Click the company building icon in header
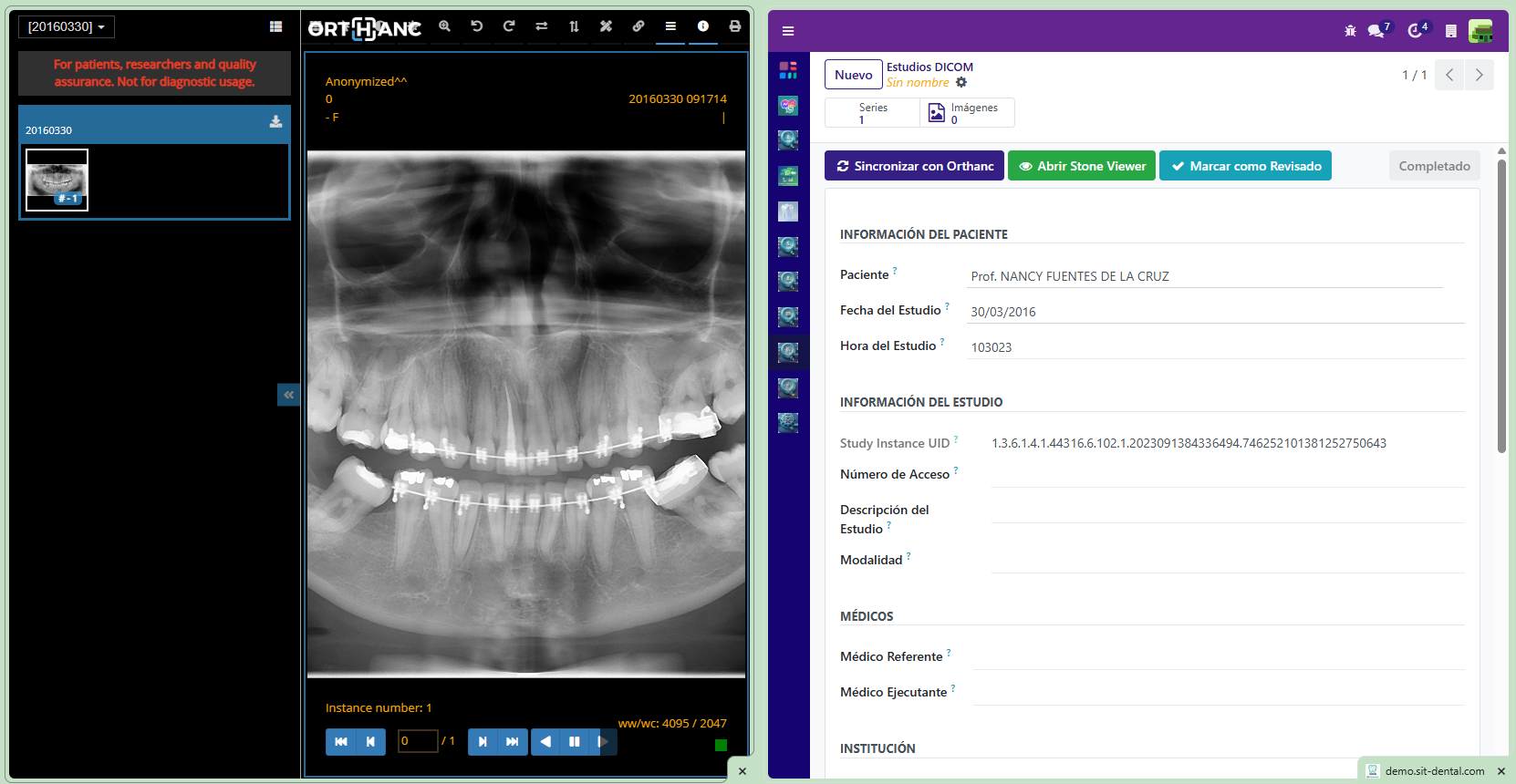 [x=1451, y=31]
